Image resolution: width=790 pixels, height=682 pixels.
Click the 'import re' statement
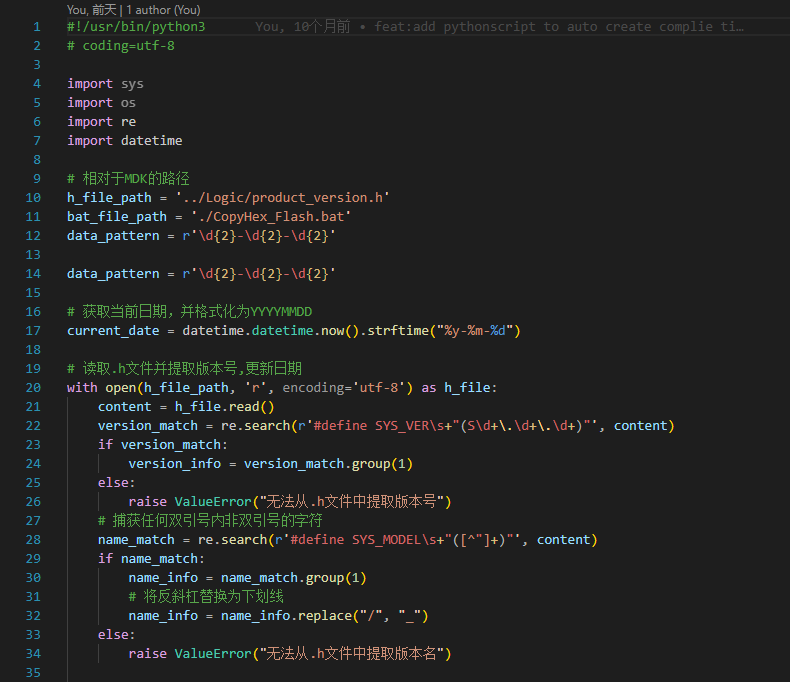(x=101, y=122)
